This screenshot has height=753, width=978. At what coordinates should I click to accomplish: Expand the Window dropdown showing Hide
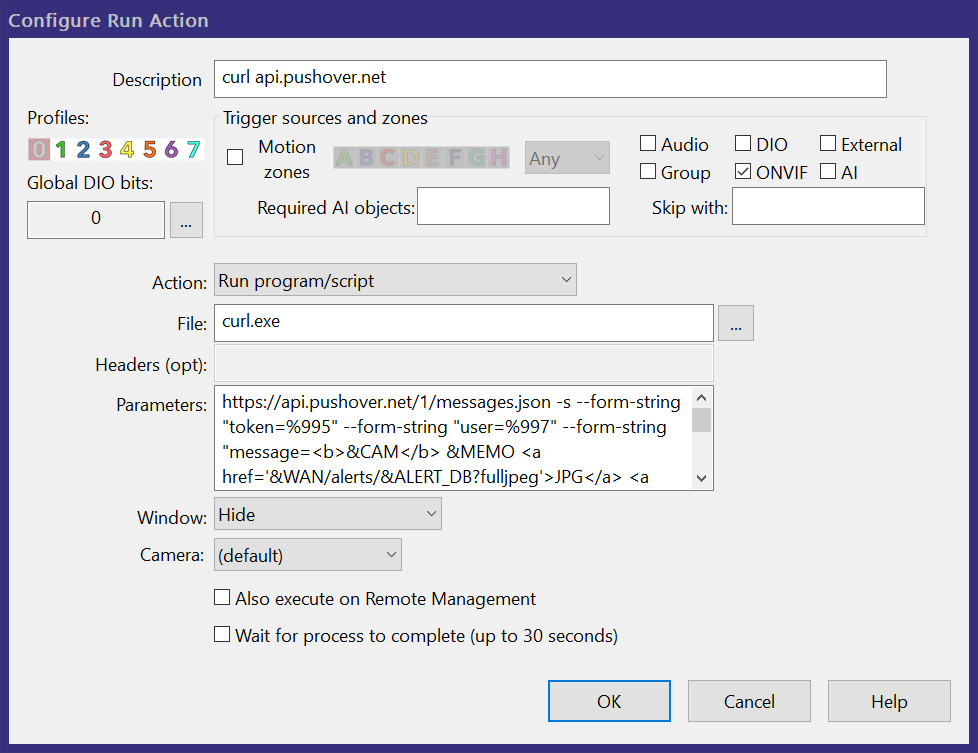[327, 515]
